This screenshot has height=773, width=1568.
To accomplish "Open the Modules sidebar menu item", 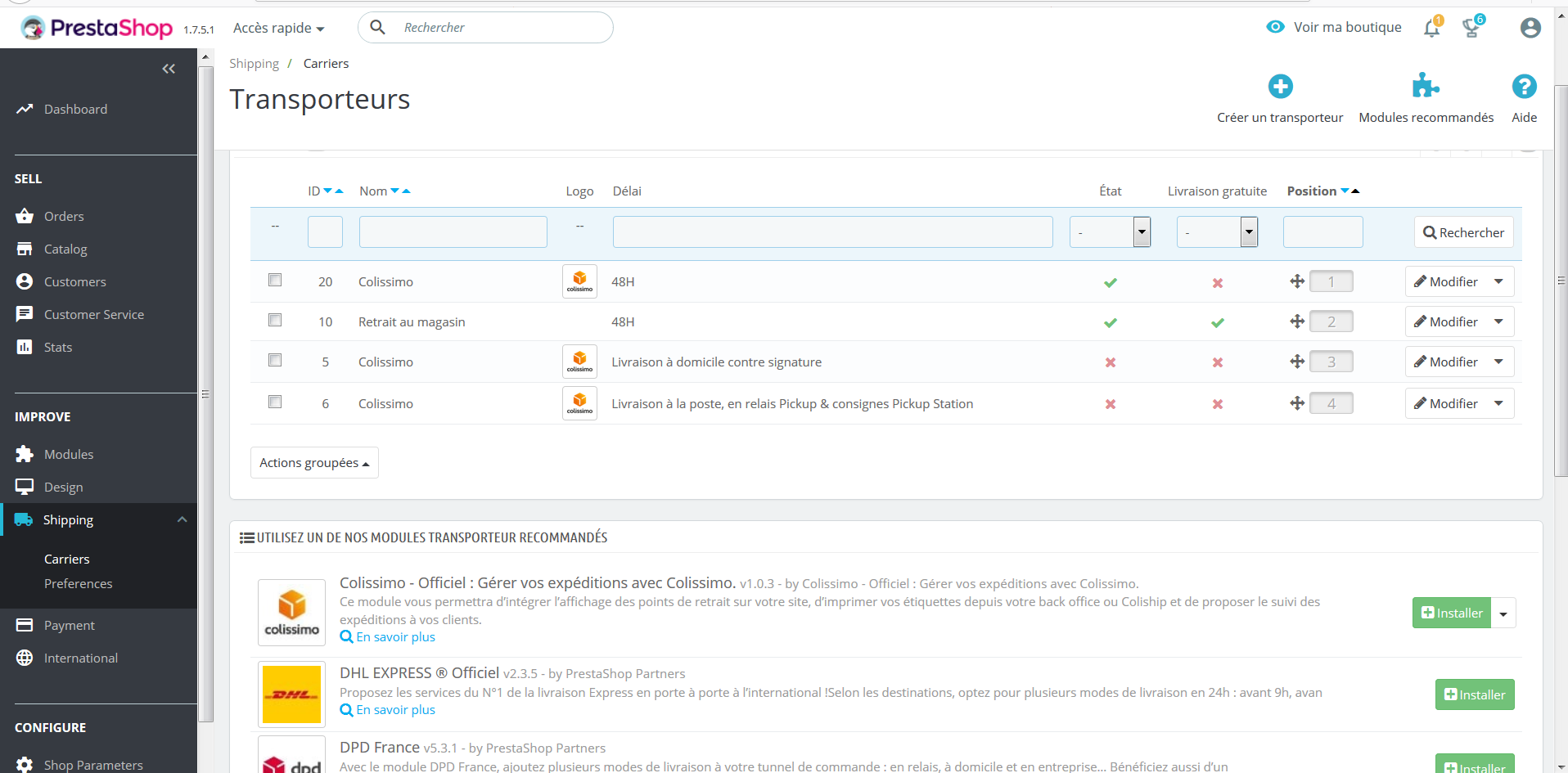I will [x=69, y=454].
